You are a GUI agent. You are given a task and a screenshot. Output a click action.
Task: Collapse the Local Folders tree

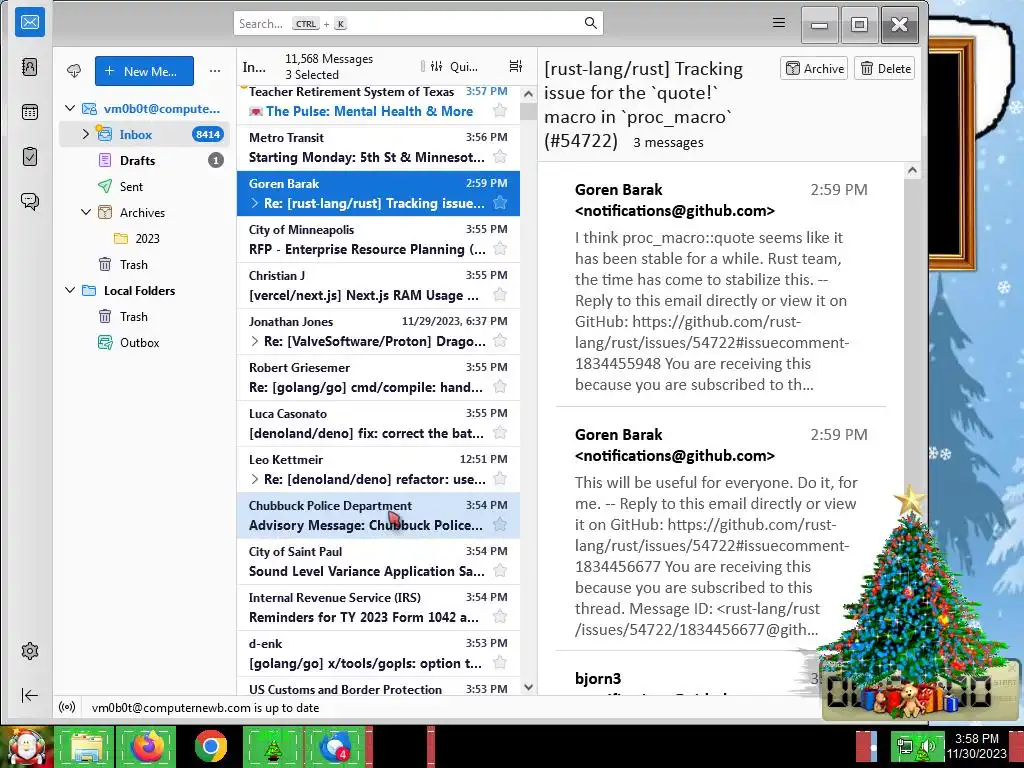click(71, 291)
